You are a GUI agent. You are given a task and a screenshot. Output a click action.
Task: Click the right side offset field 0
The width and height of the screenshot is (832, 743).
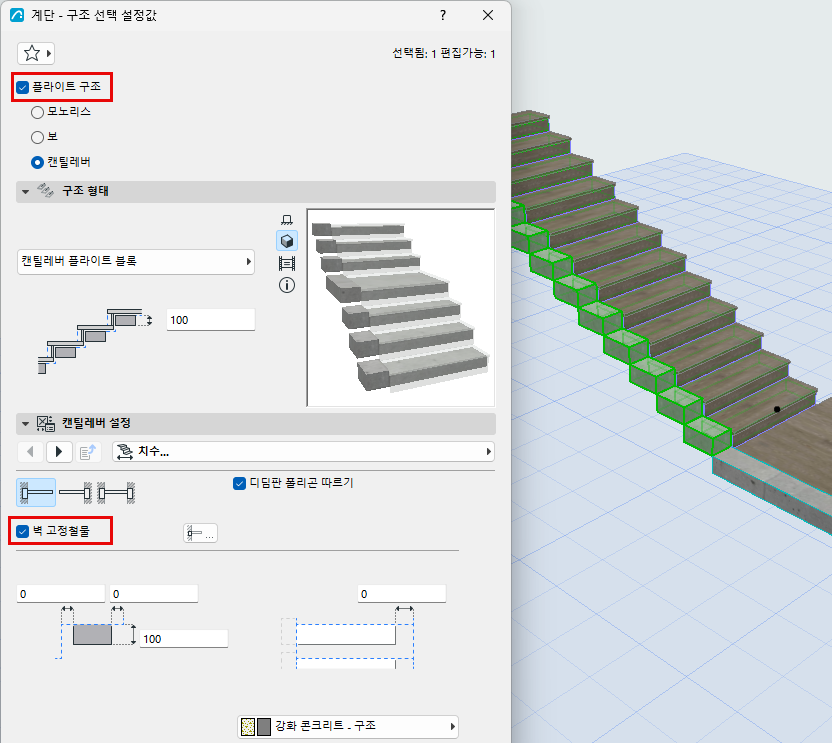pyautogui.click(x=402, y=594)
